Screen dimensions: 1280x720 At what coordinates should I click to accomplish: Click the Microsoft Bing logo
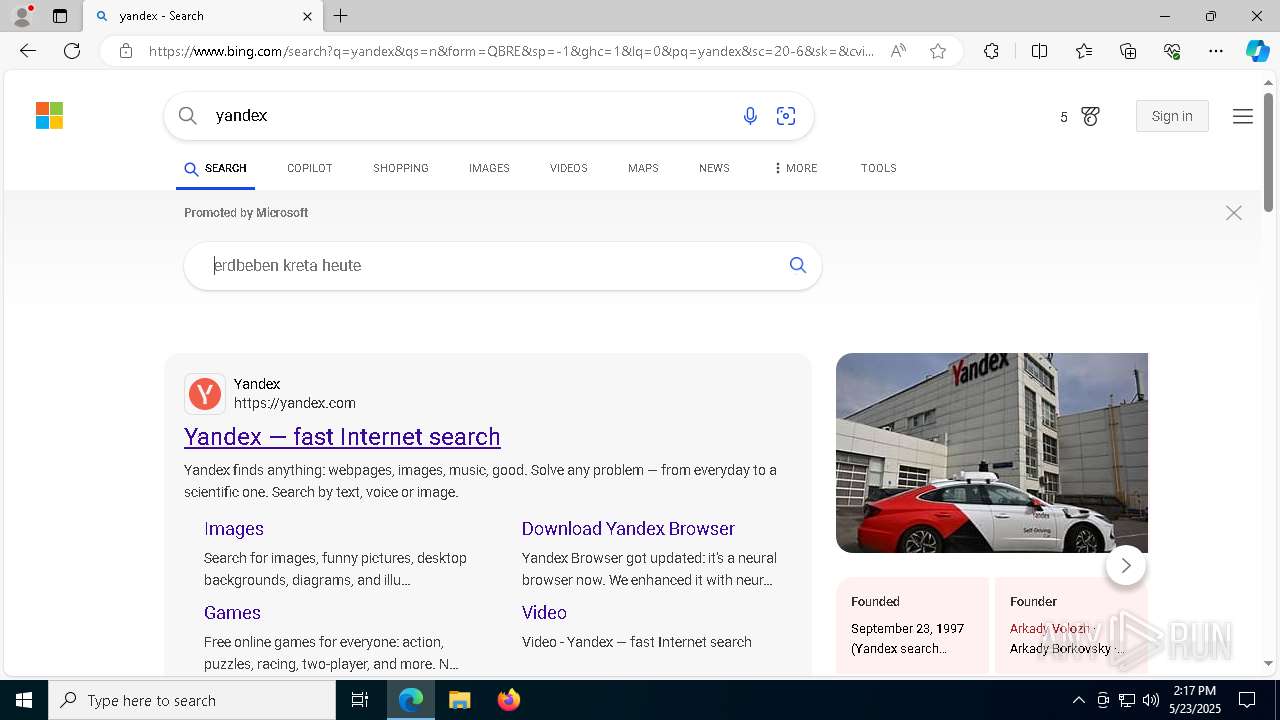(x=49, y=116)
